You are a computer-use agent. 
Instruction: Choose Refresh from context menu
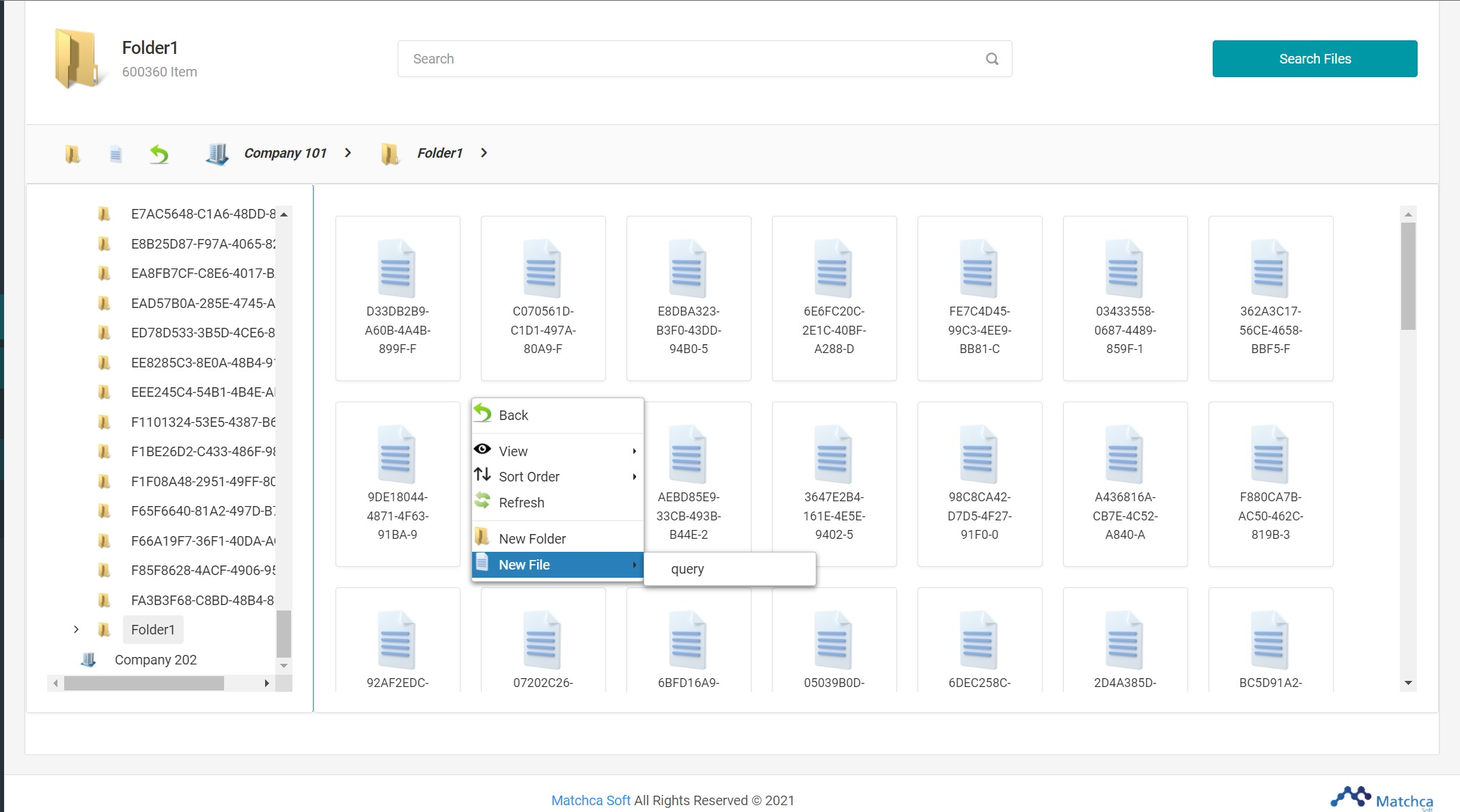pyautogui.click(x=521, y=503)
